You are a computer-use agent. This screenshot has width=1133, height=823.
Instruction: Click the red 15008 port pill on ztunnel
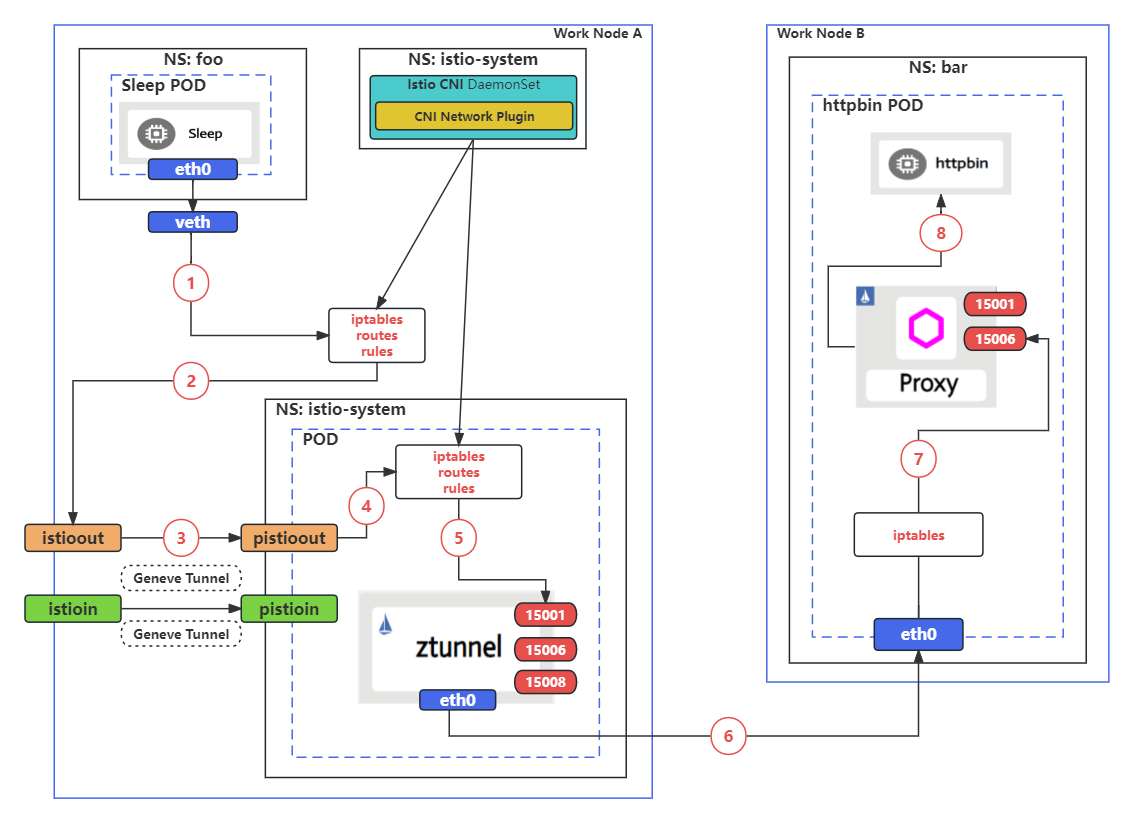click(545, 682)
